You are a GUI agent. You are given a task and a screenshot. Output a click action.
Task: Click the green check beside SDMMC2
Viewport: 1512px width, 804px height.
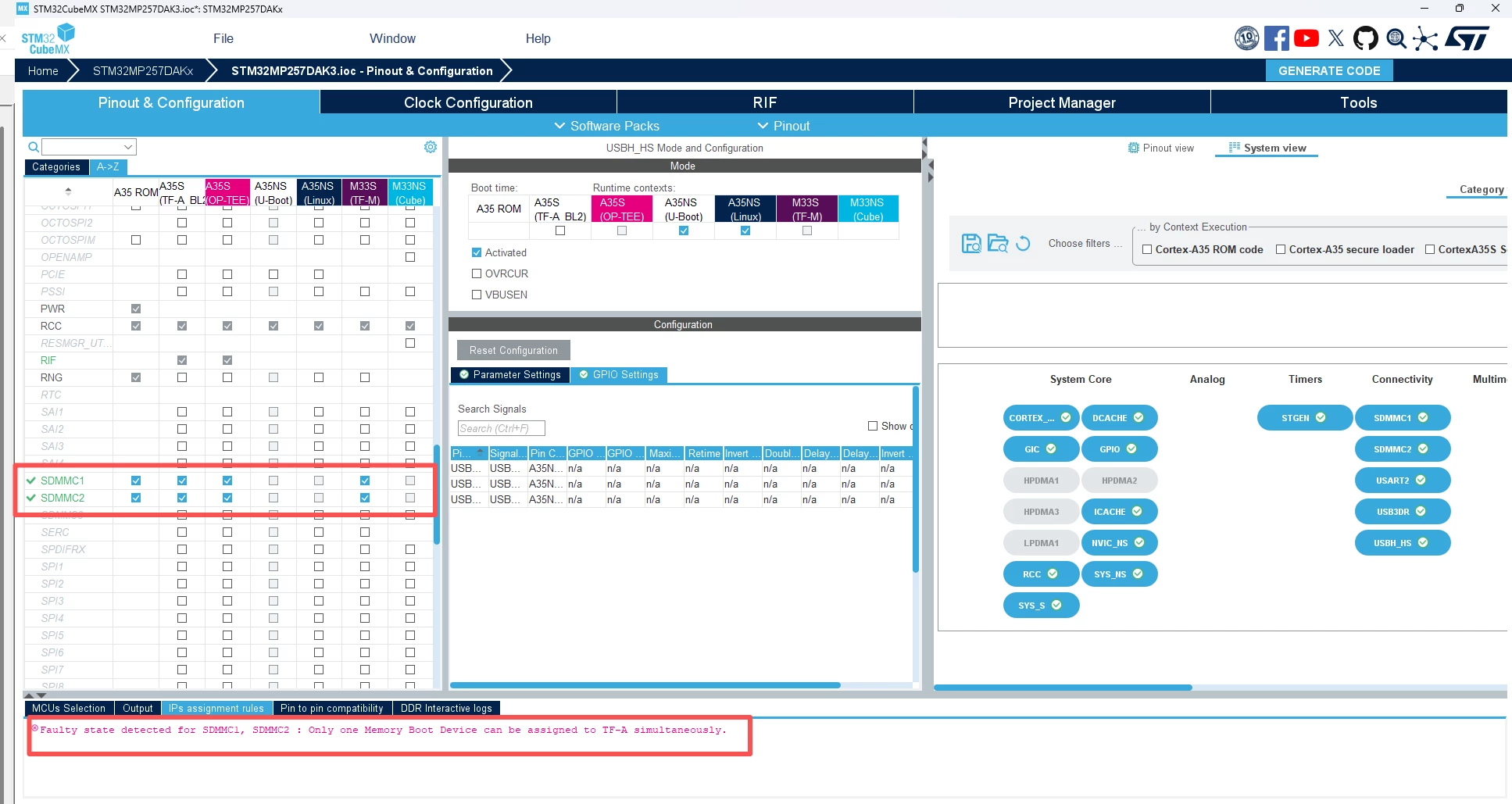coord(31,498)
